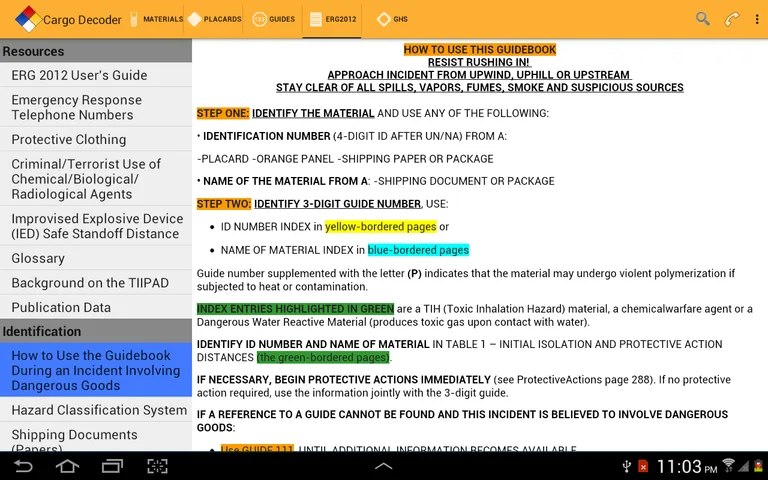
Task: Tap the Wi-Fi signal icon
Action: 728,465
